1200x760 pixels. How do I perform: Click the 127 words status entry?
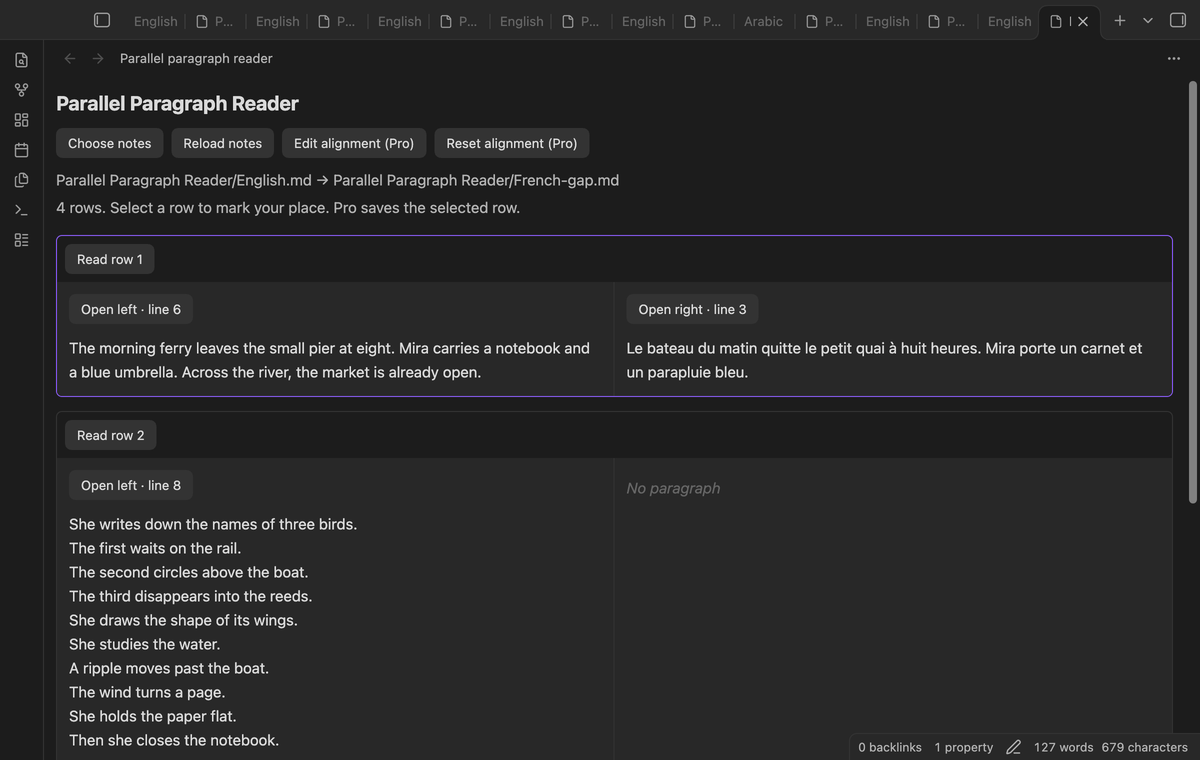pyautogui.click(x=1063, y=747)
